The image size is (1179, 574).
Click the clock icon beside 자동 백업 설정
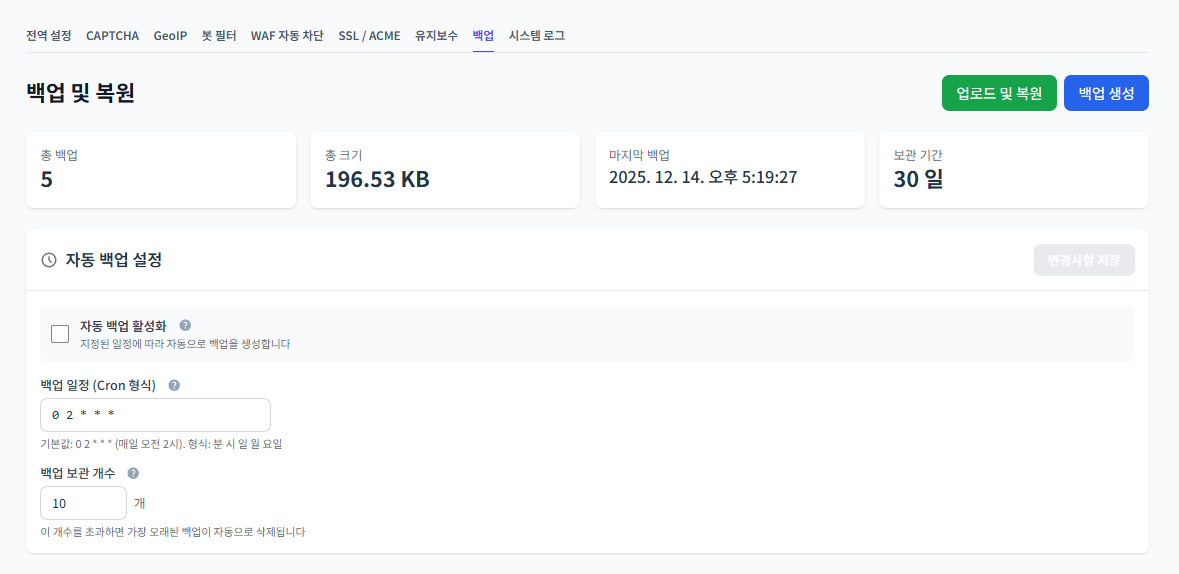point(49,260)
